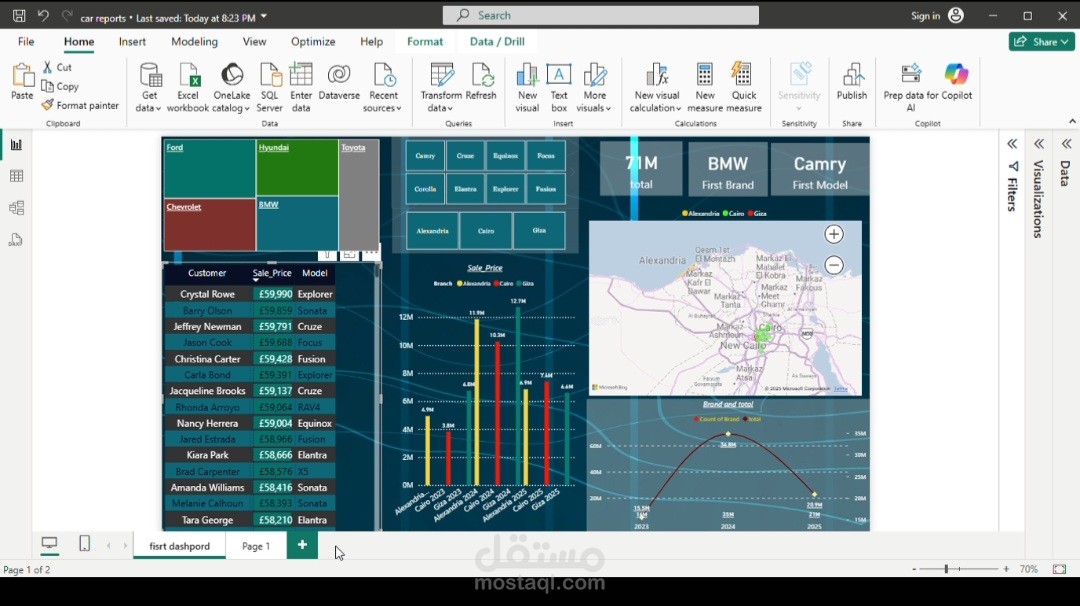Switch to the Modeling ribbon tab
1080x606 pixels.
(194, 41)
